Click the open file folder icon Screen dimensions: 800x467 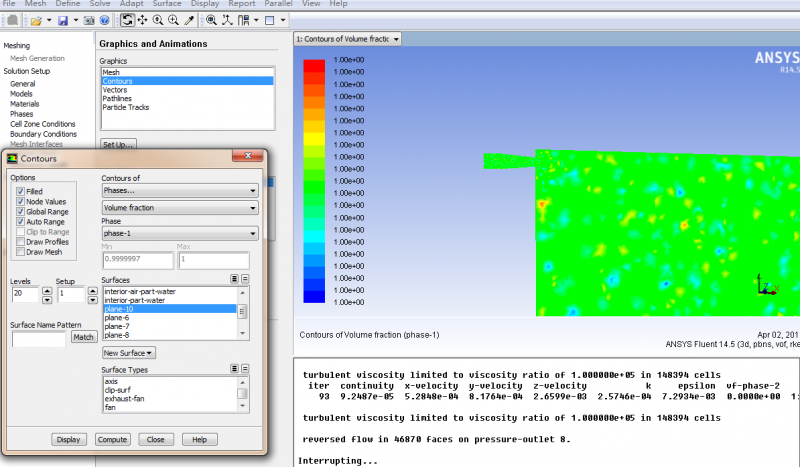(x=35, y=20)
